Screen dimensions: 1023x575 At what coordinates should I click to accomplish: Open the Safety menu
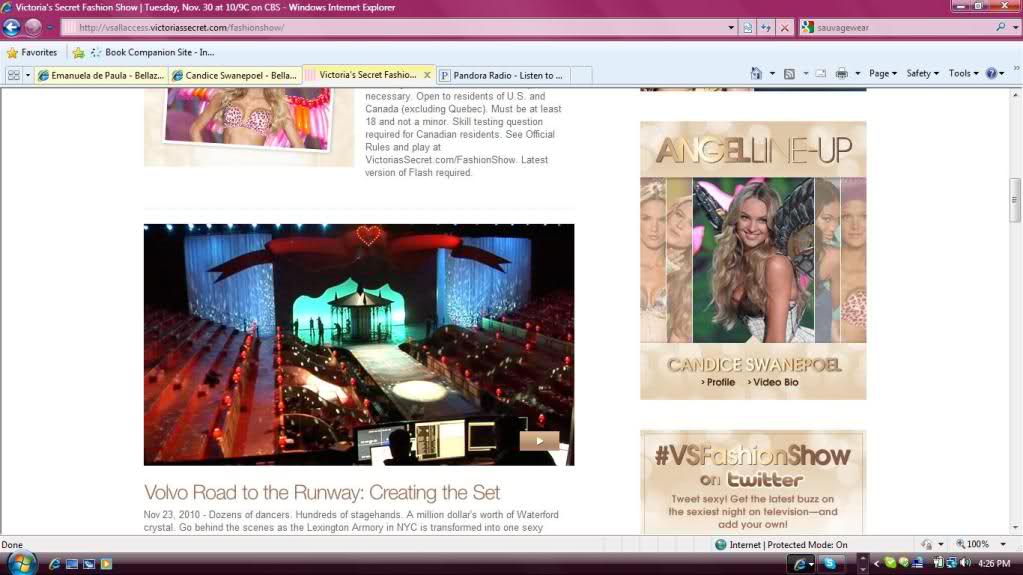(x=923, y=74)
